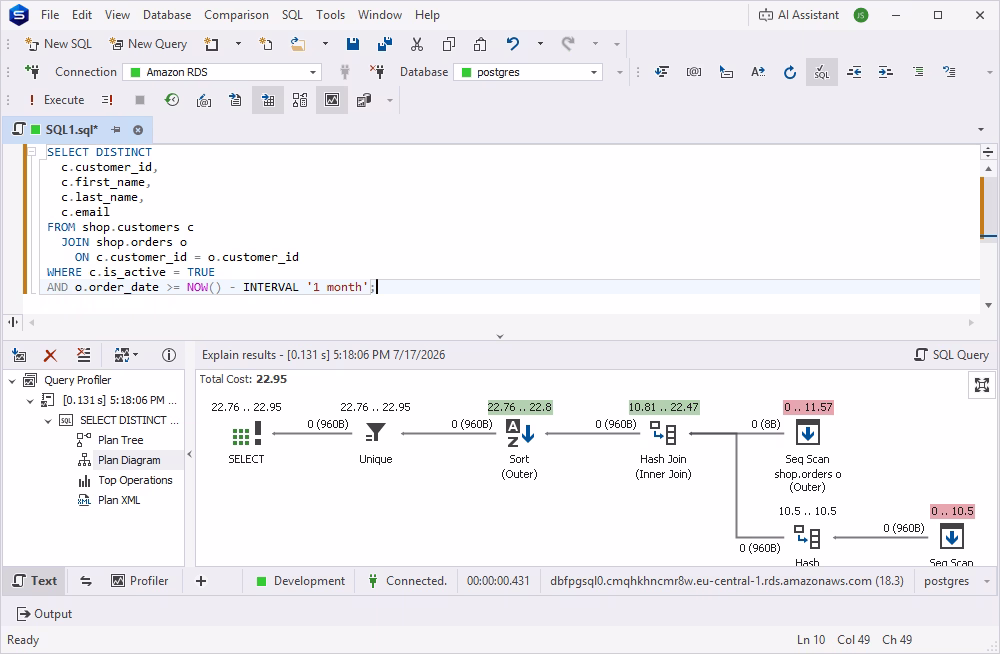
Task: Open the Open File dropdown arrow
Action: [325, 44]
